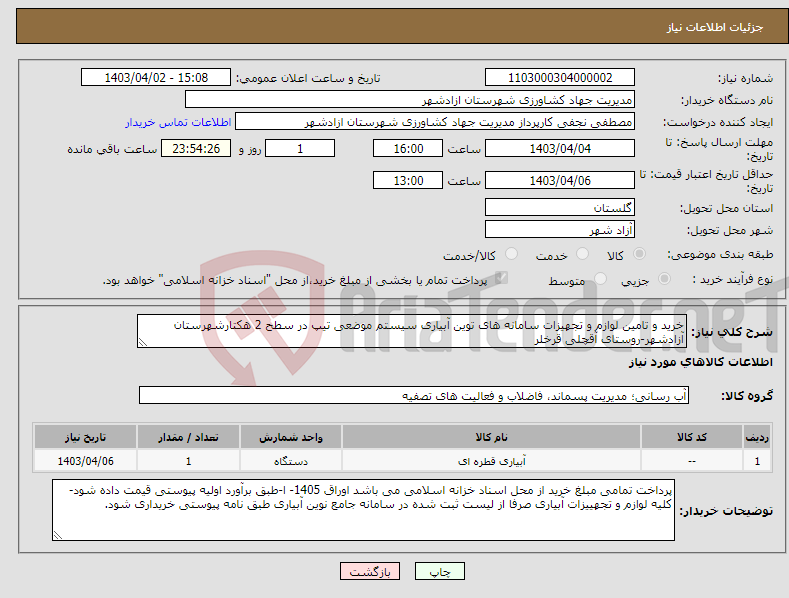Click the need date cell 1403/04/06 in table
The height and width of the screenshot is (598, 789).
pyautogui.click(x=86, y=461)
